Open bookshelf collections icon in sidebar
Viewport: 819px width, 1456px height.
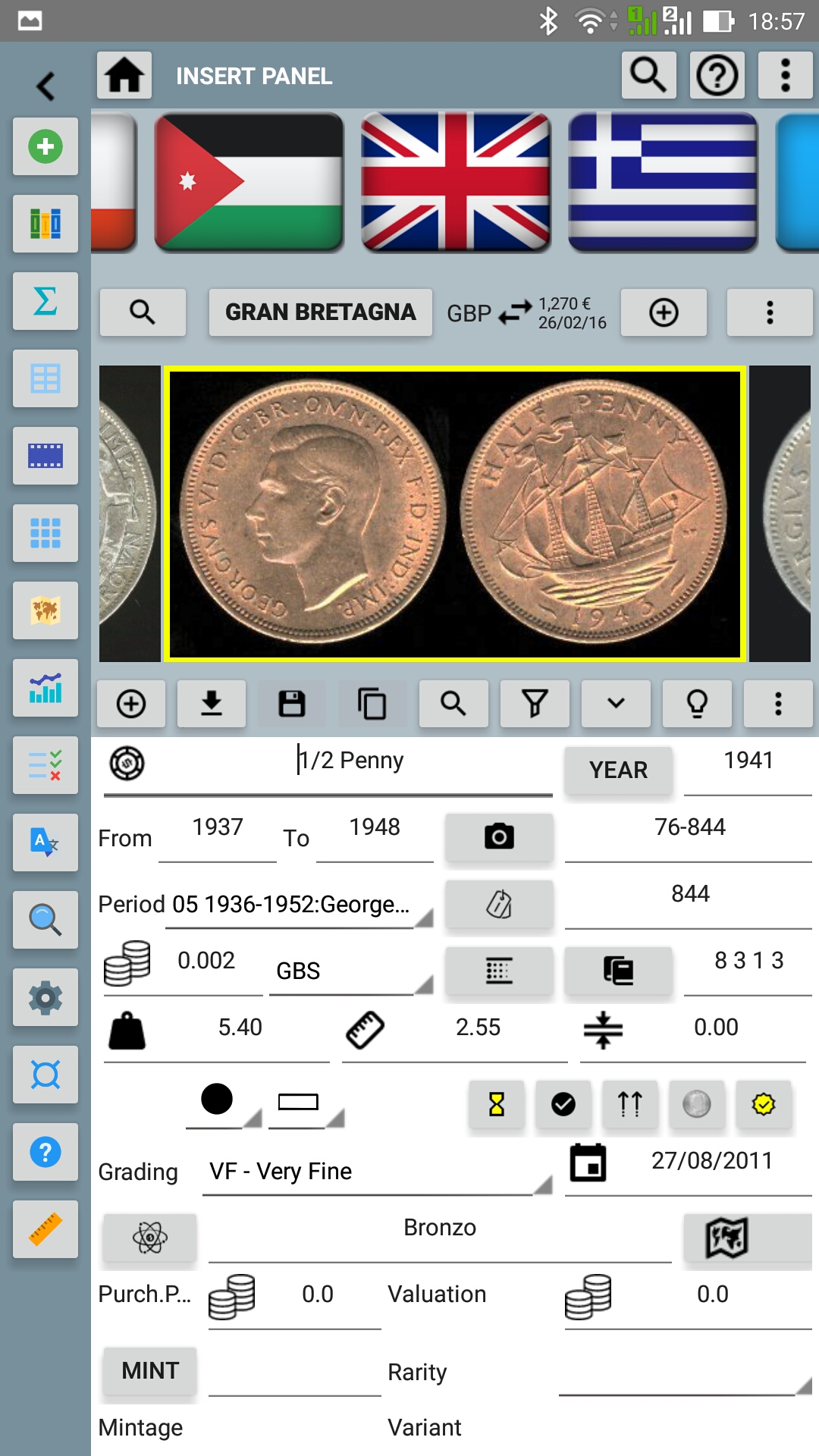coord(45,224)
